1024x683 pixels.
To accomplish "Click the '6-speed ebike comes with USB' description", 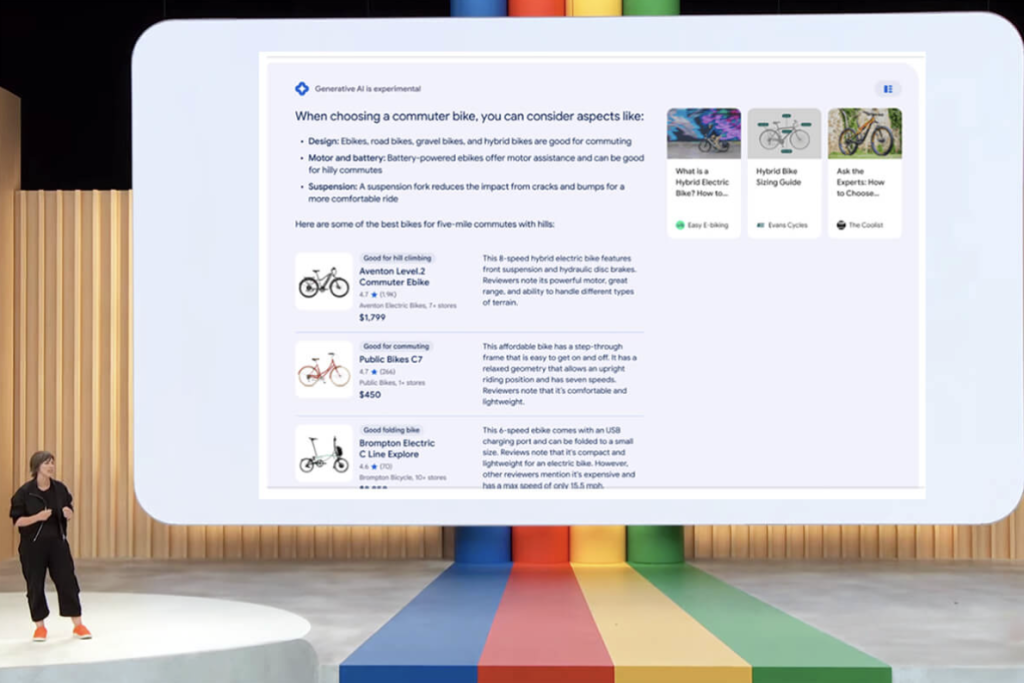I will tap(558, 458).
